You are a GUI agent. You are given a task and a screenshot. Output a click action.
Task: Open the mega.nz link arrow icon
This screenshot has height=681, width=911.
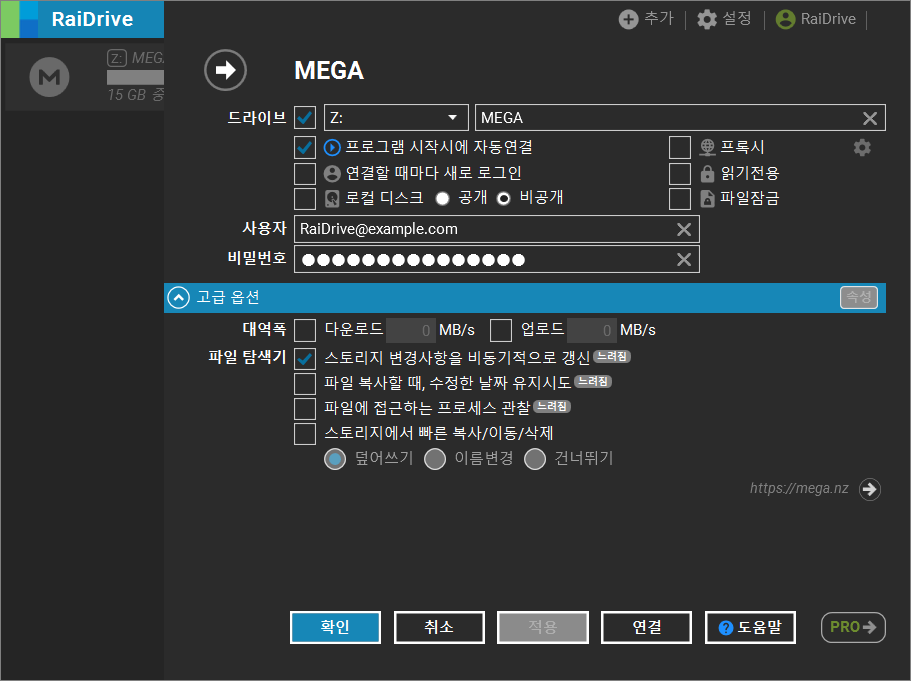click(870, 489)
